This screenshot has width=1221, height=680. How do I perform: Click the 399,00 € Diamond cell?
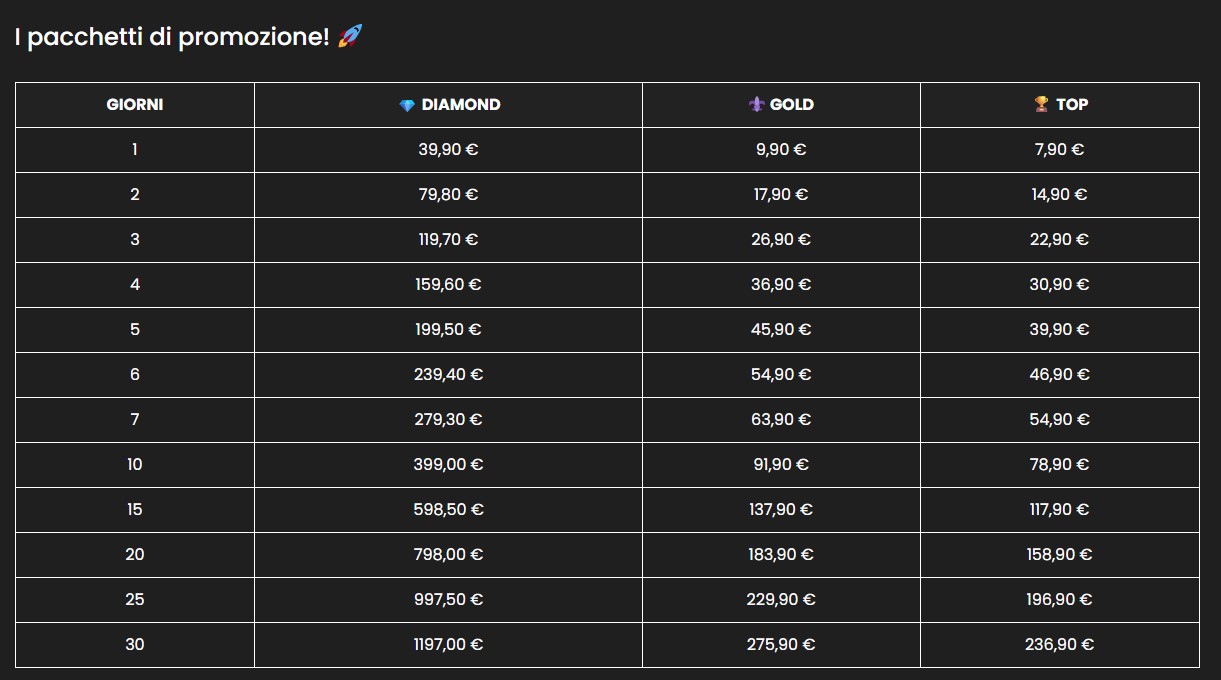pos(448,465)
